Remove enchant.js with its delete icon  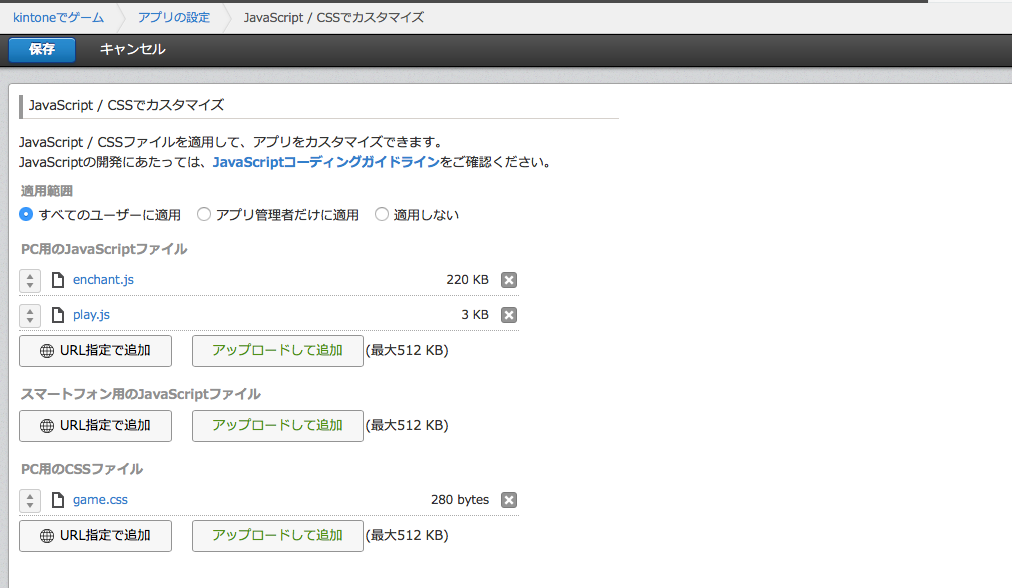(x=509, y=280)
